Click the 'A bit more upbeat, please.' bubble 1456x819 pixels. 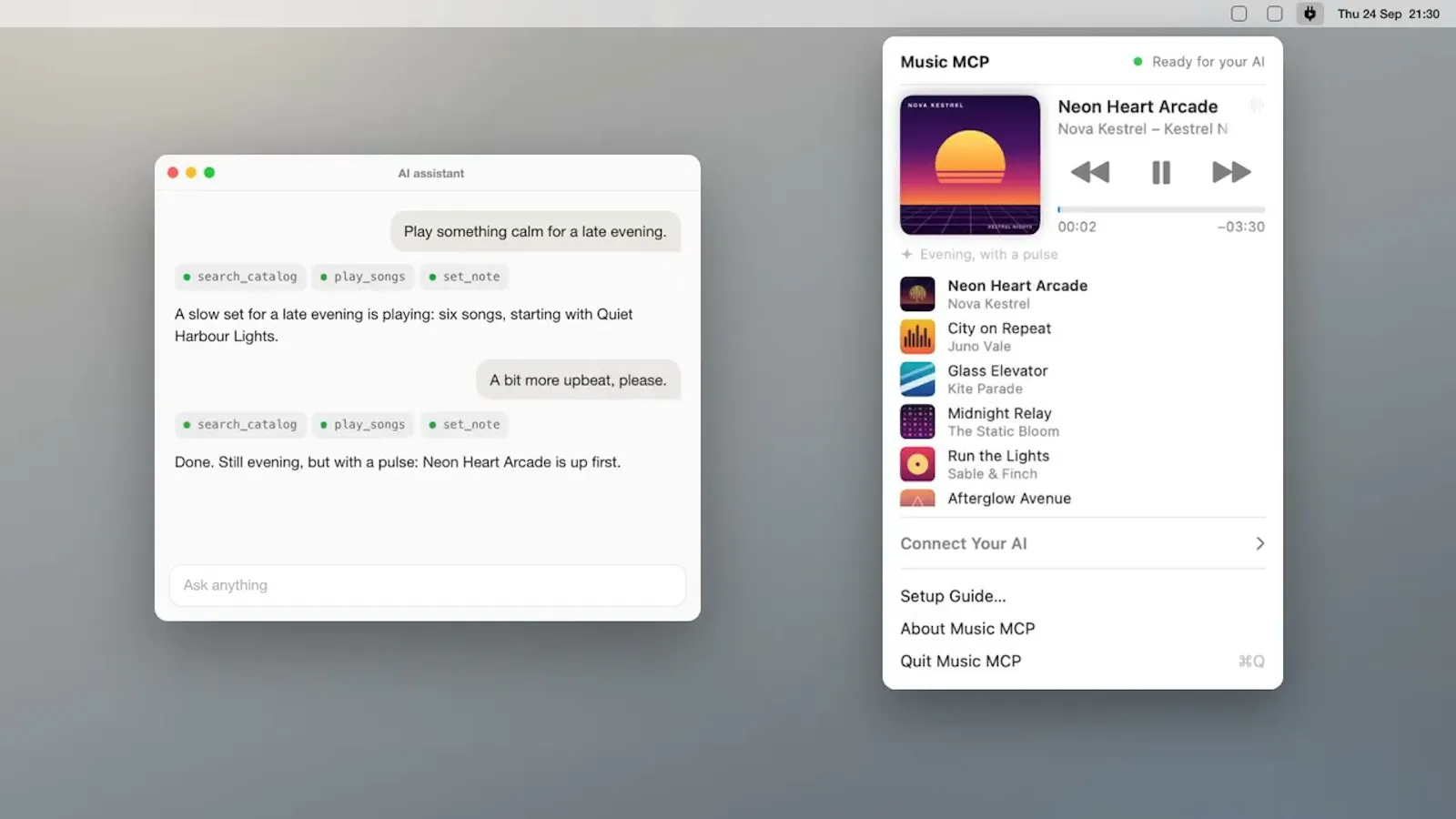click(578, 380)
